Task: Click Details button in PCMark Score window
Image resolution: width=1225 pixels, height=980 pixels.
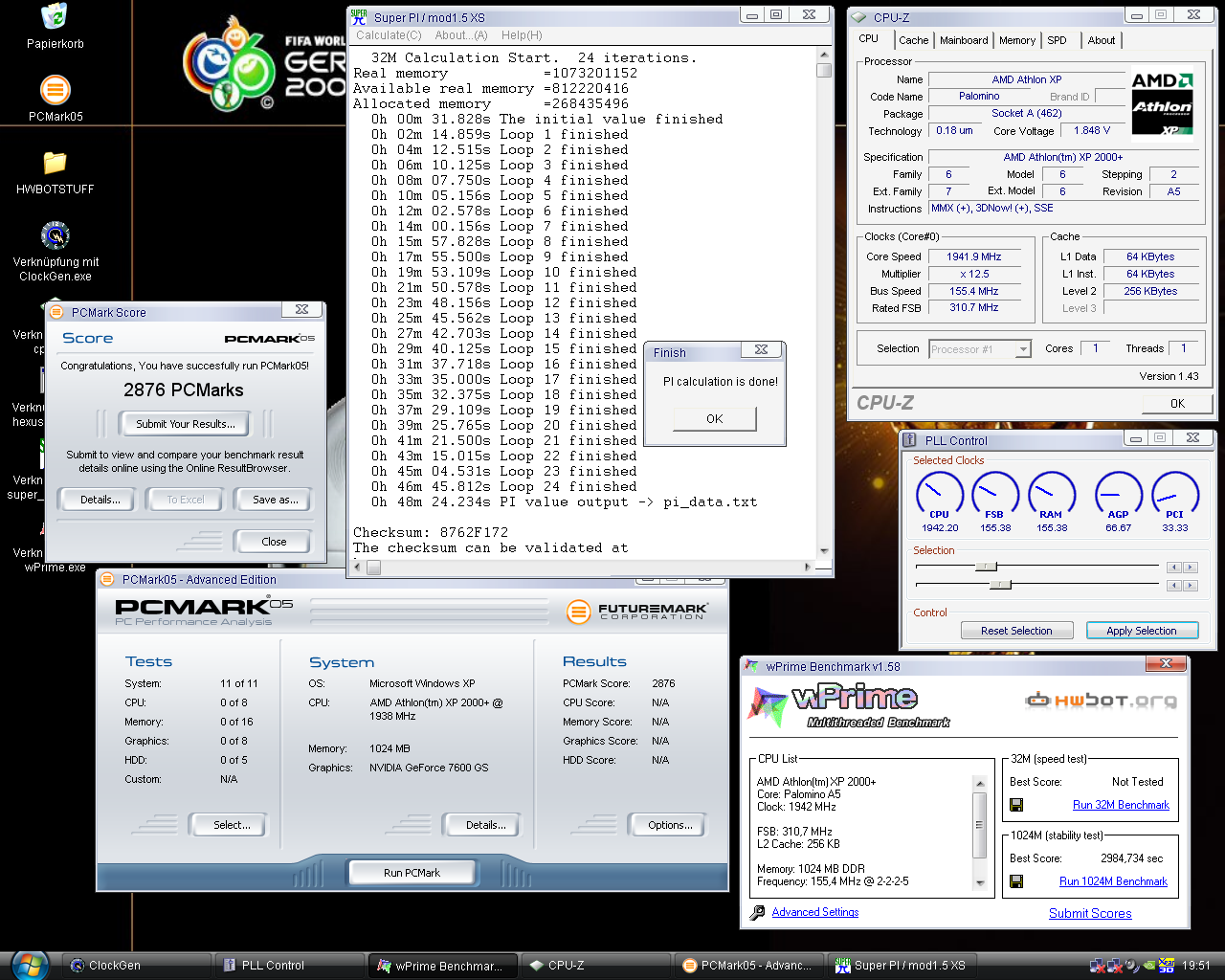Action: coord(100,500)
